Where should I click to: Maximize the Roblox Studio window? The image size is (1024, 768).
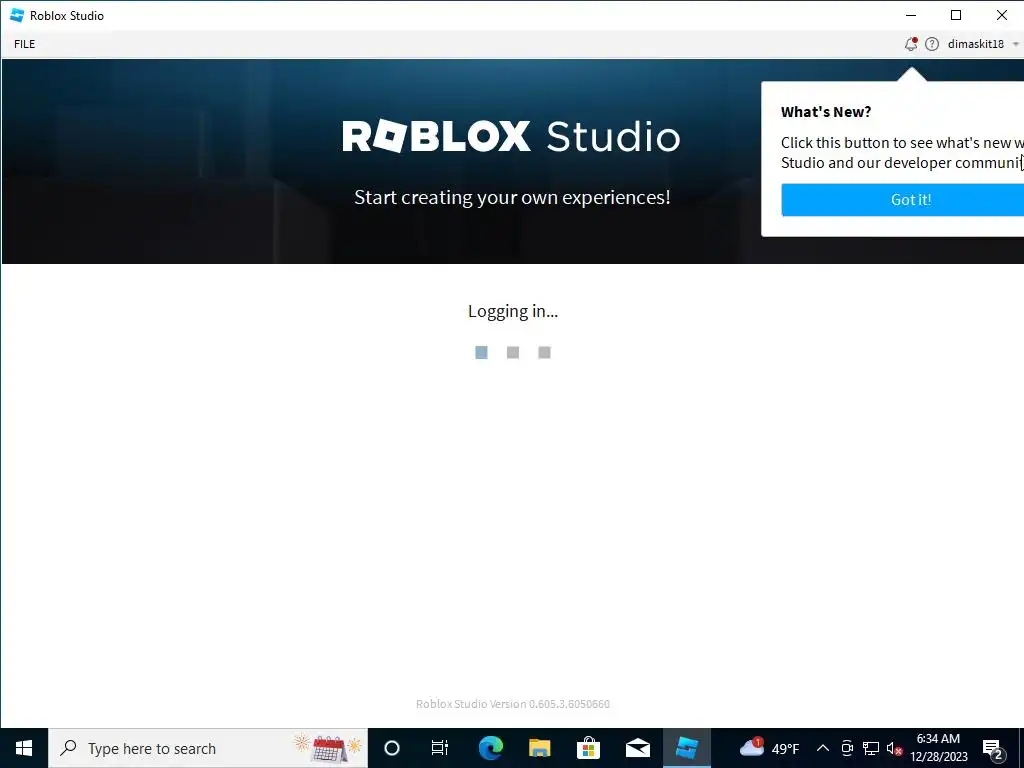click(x=956, y=15)
